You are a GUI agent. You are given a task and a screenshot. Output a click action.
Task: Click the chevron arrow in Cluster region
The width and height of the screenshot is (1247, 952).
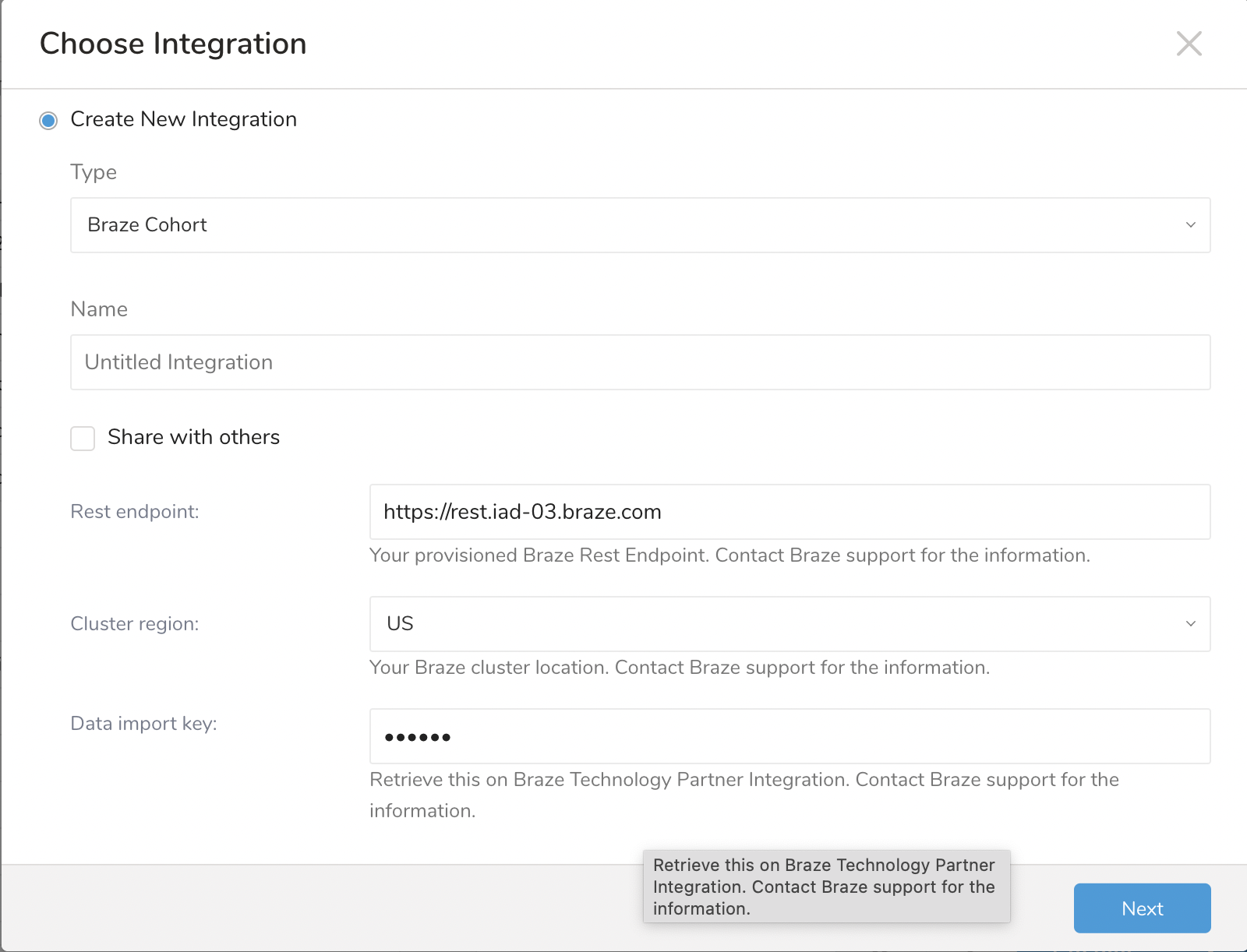(x=1190, y=624)
